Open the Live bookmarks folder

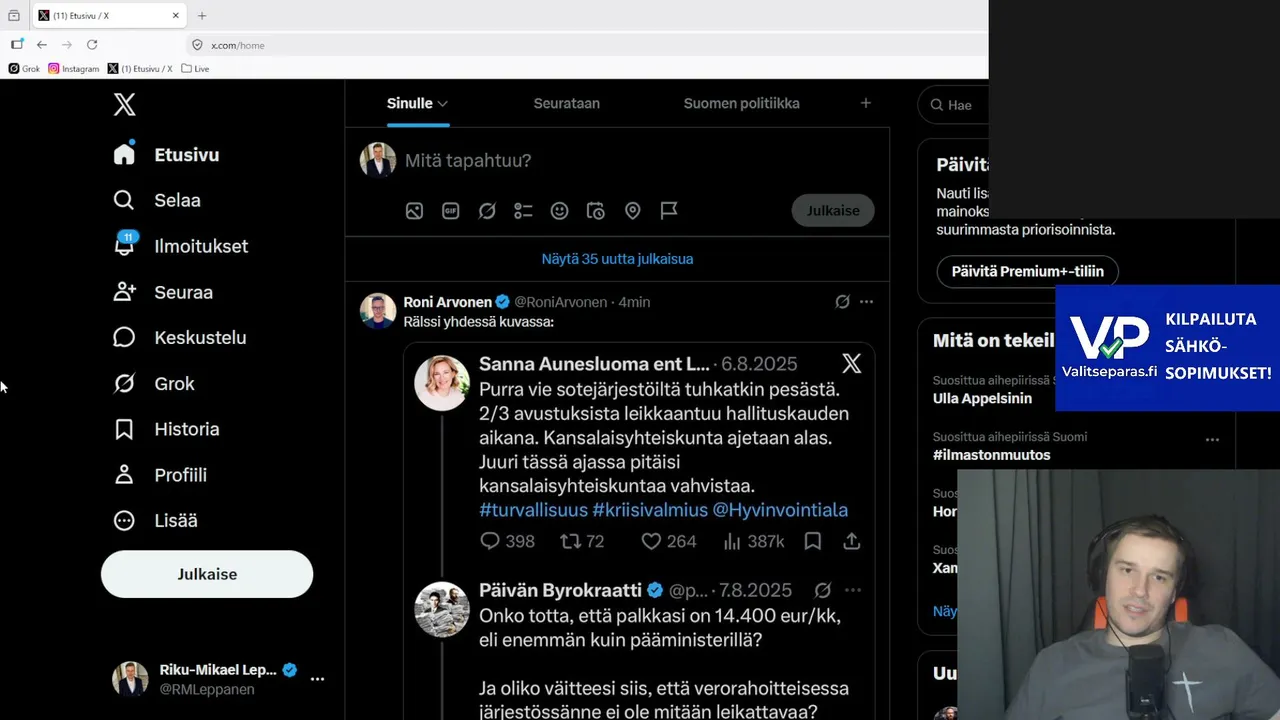[x=195, y=69]
